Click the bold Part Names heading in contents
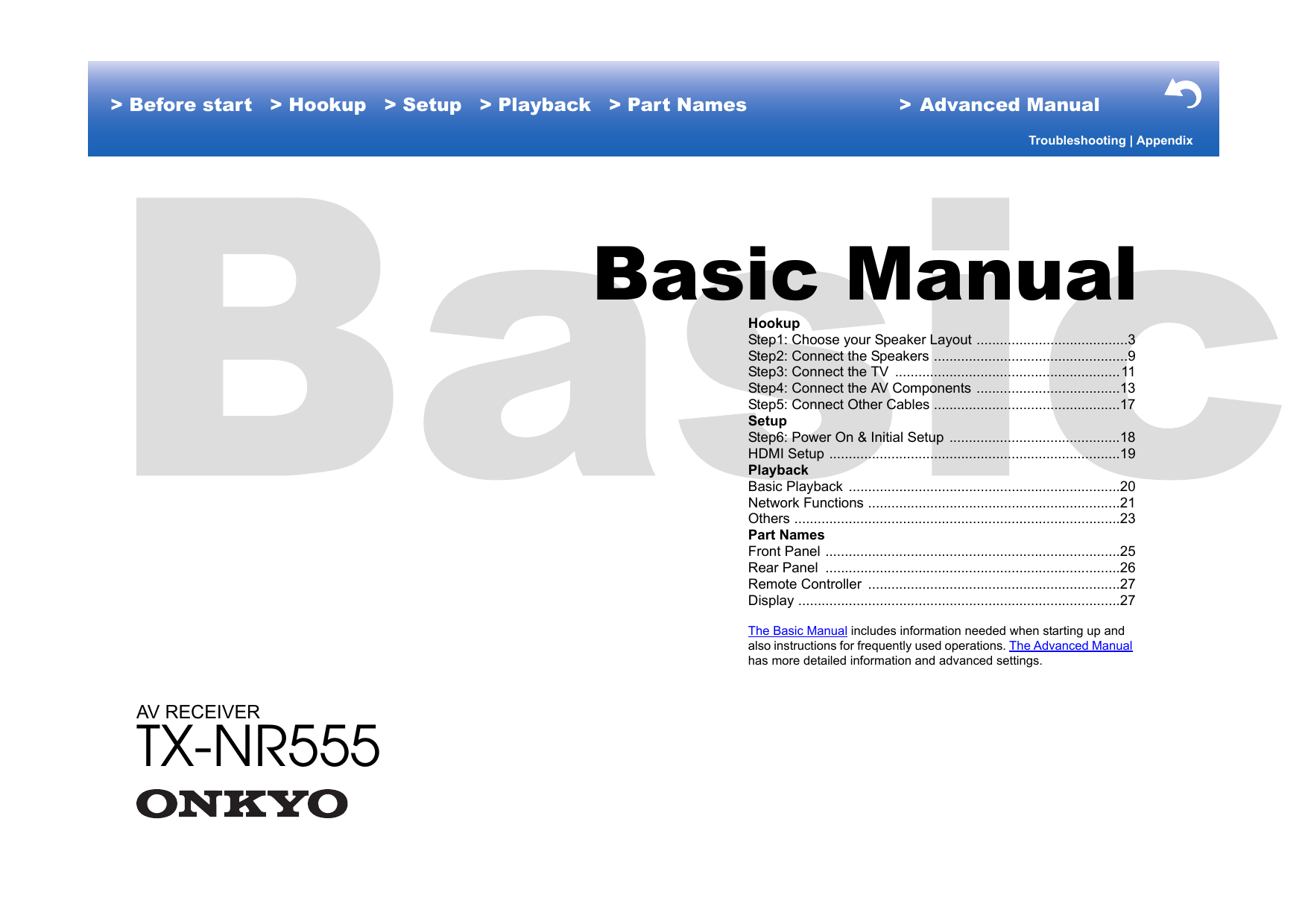 786,535
